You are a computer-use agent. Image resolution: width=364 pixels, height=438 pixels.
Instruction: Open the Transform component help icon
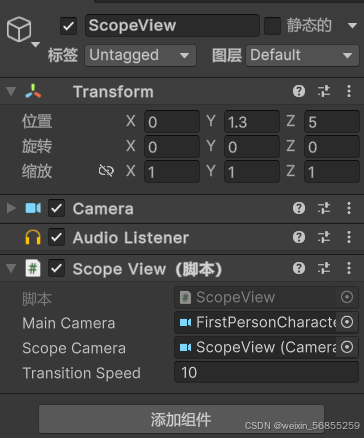(x=299, y=91)
